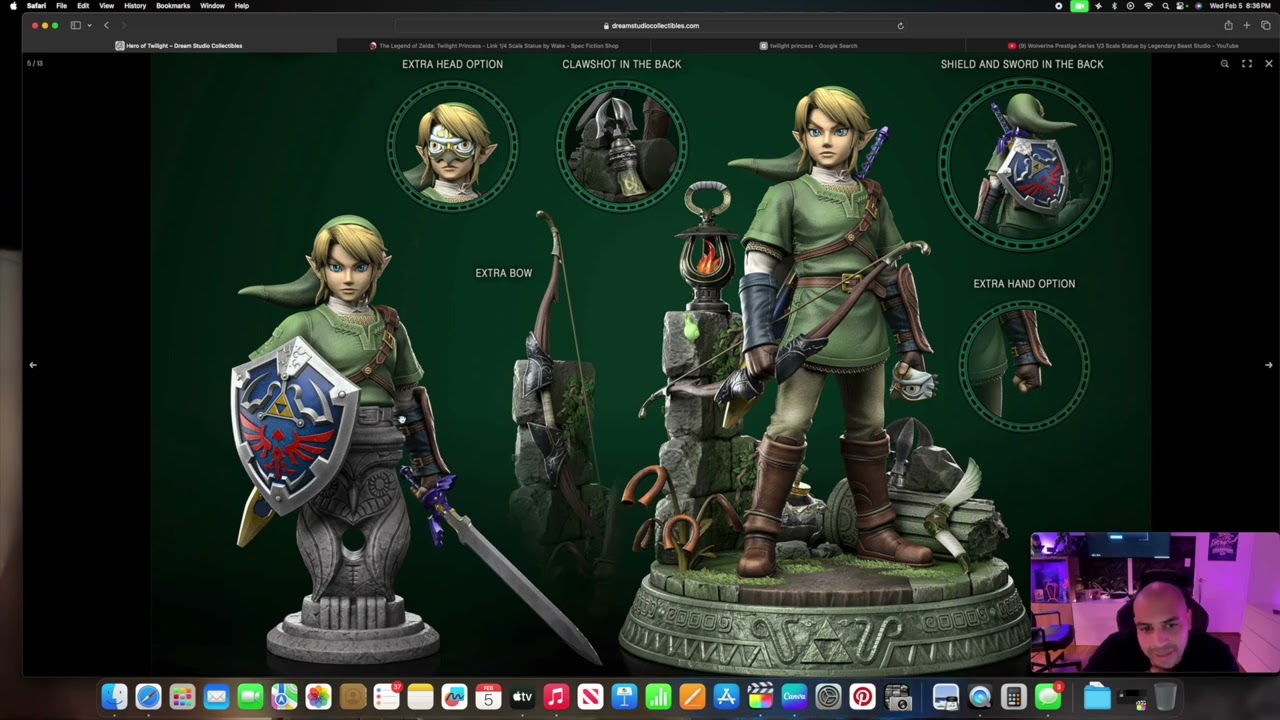Switch to Legend of Zelda Twilight Princess Spec Fiction tab
Viewport: 1280px width, 720px height.
coord(494,46)
